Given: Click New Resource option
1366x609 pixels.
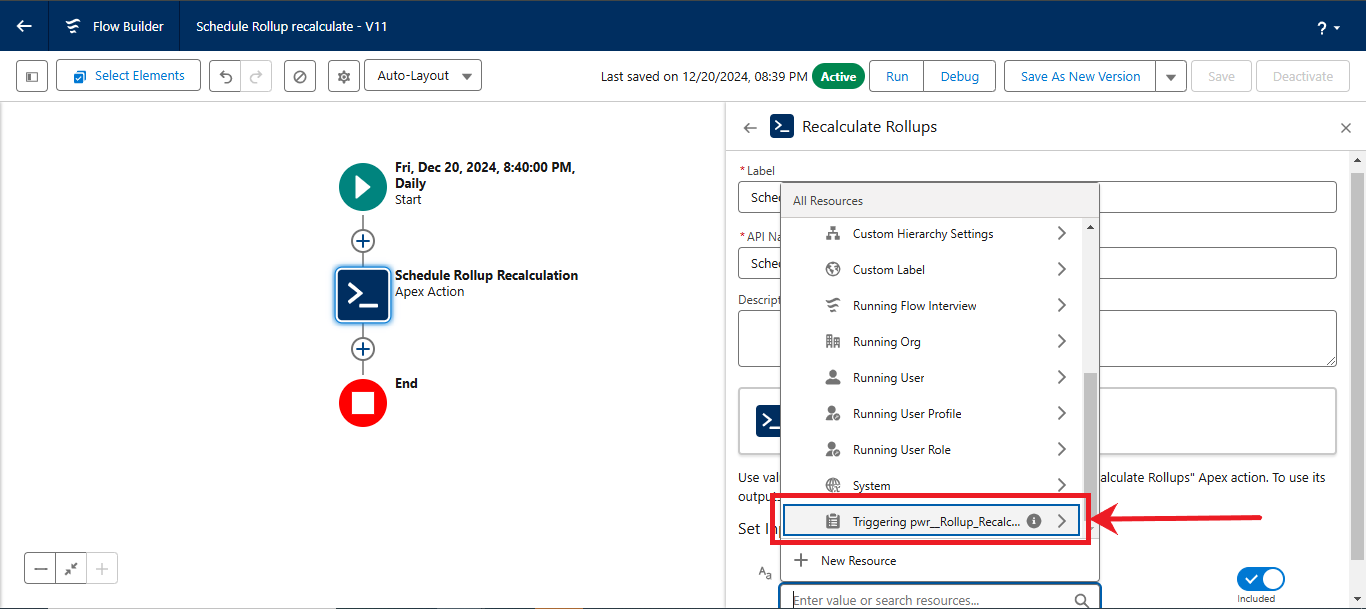Looking at the screenshot, I should (939, 561).
